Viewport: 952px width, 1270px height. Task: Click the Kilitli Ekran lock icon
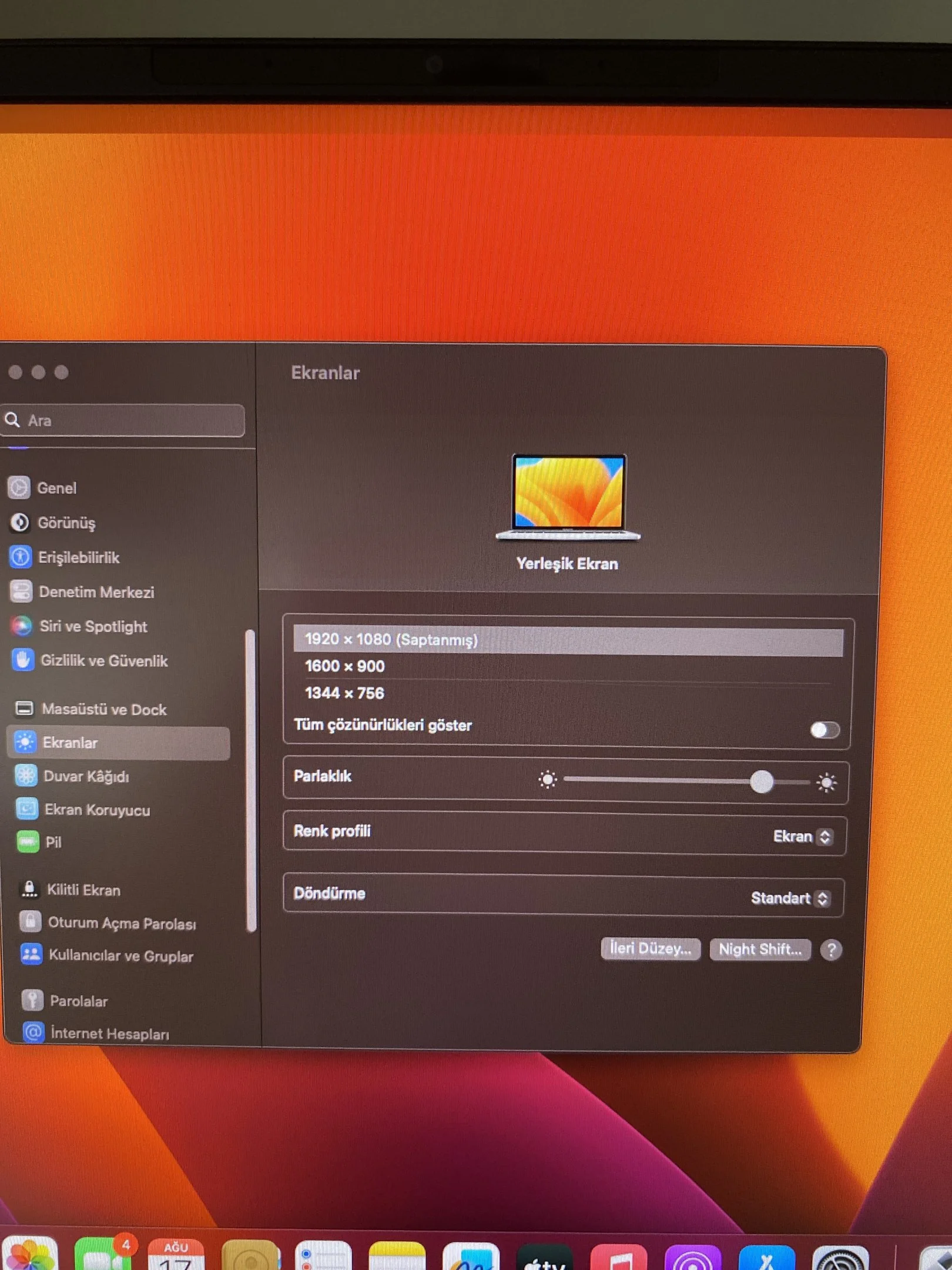coord(29,889)
